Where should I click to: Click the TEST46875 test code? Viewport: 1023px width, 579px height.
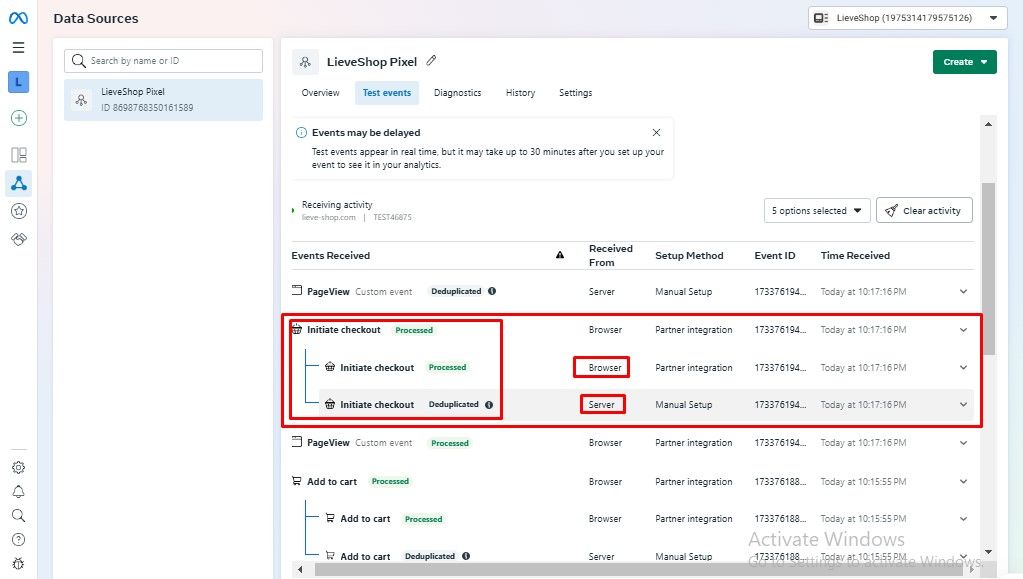coord(392,217)
